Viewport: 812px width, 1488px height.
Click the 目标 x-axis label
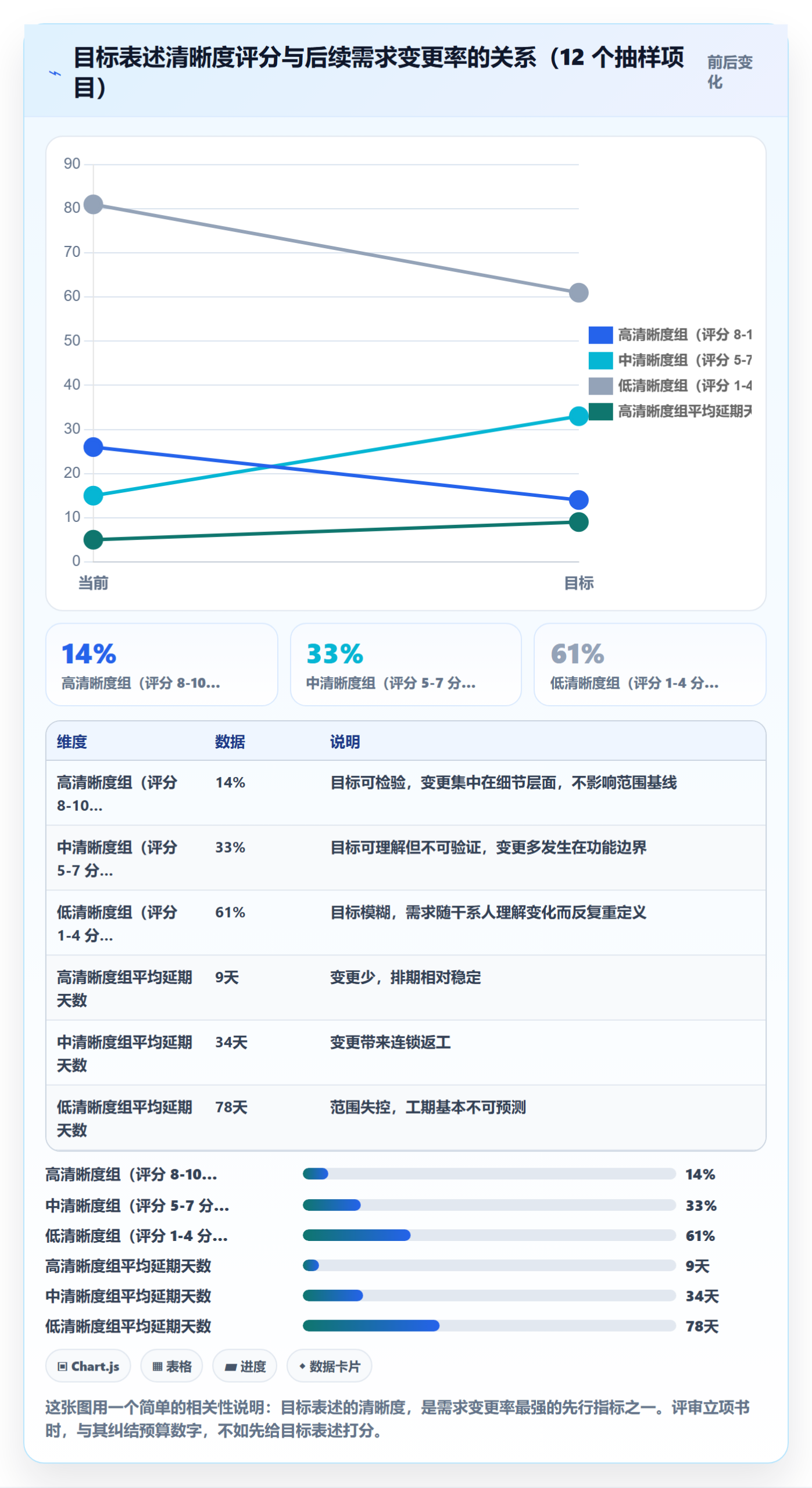pyautogui.click(x=578, y=583)
